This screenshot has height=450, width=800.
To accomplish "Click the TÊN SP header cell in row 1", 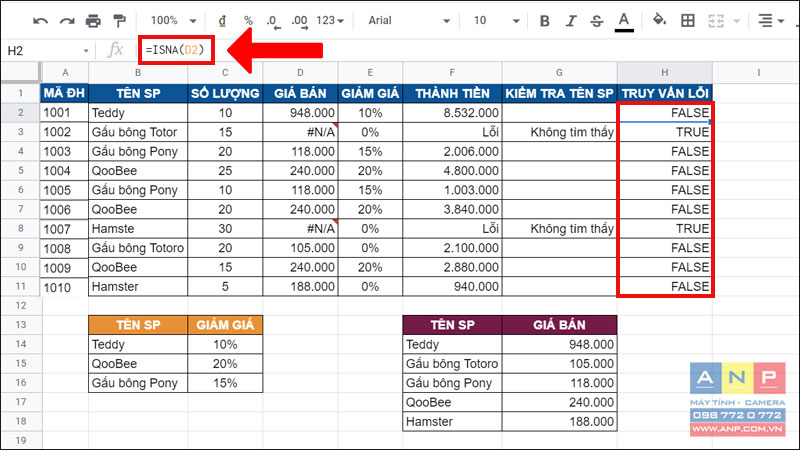I will click(x=138, y=93).
